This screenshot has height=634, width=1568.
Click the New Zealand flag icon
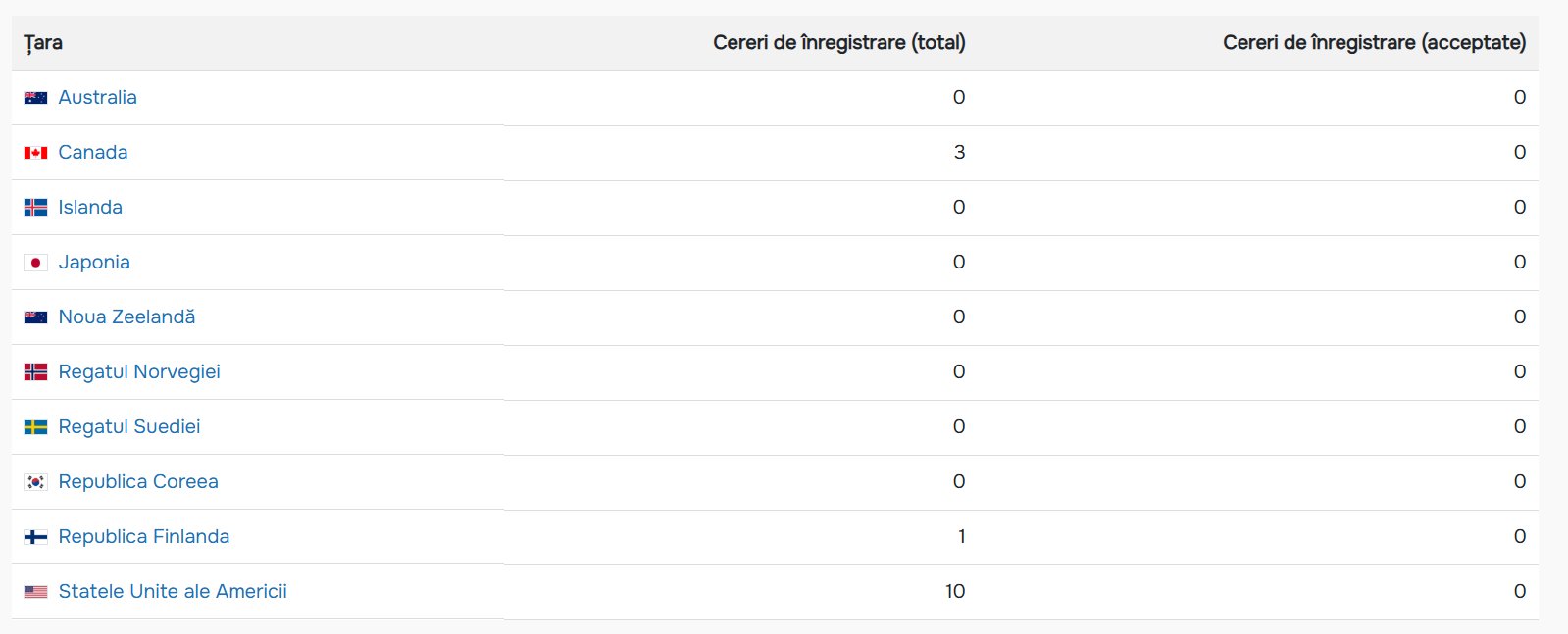coord(35,317)
